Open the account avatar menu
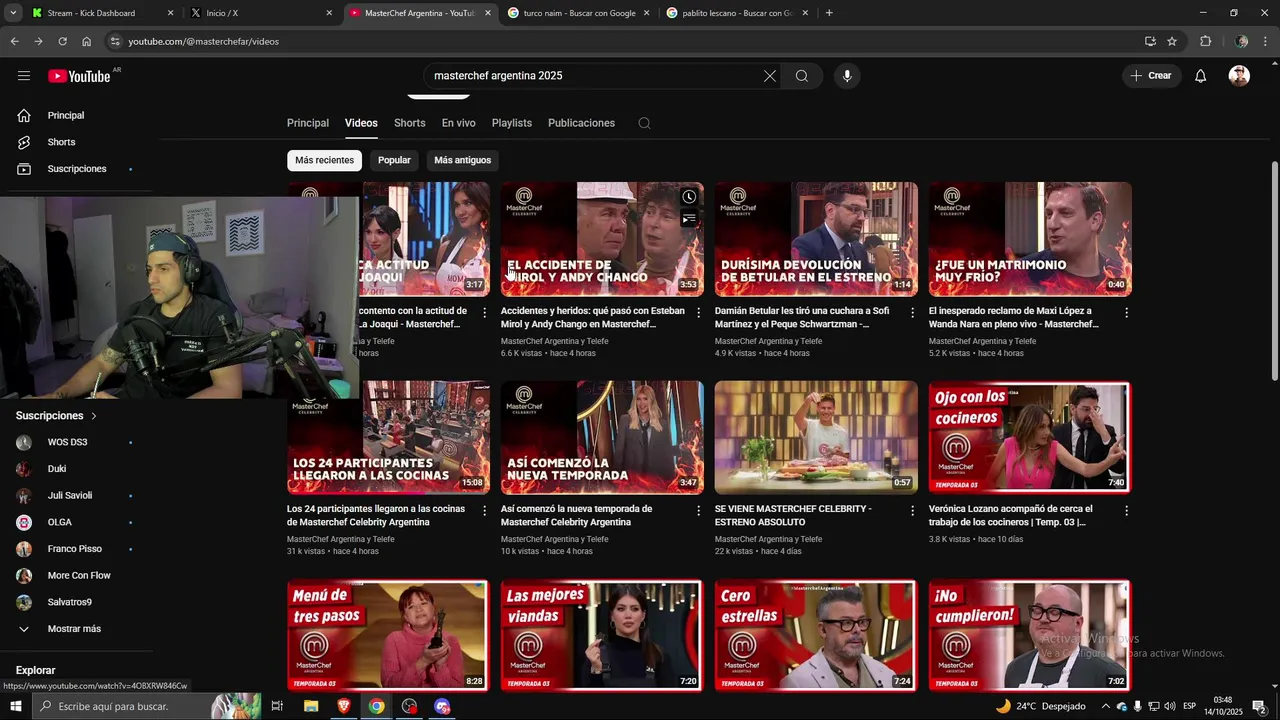 (1239, 76)
